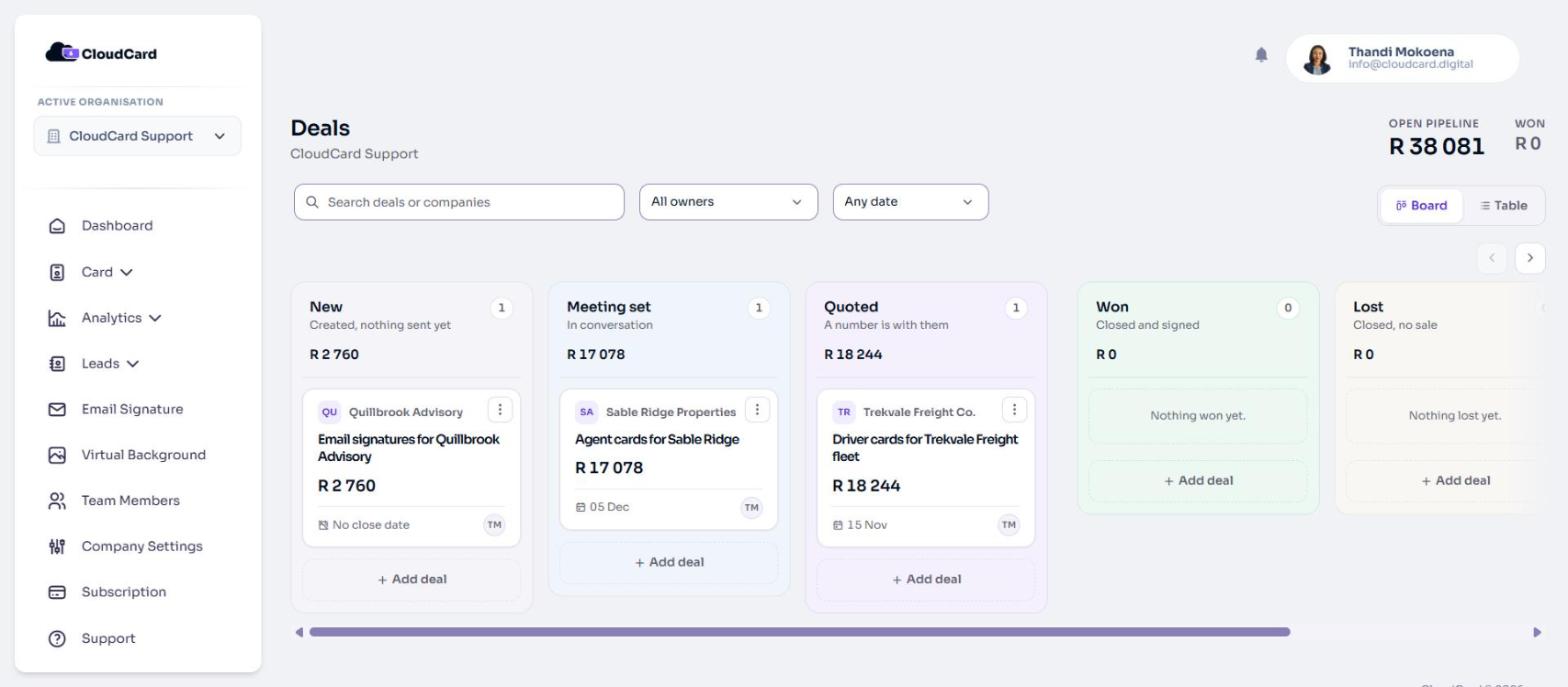Click the search magnifier icon
Screen dimensions: 1568x687
point(312,202)
